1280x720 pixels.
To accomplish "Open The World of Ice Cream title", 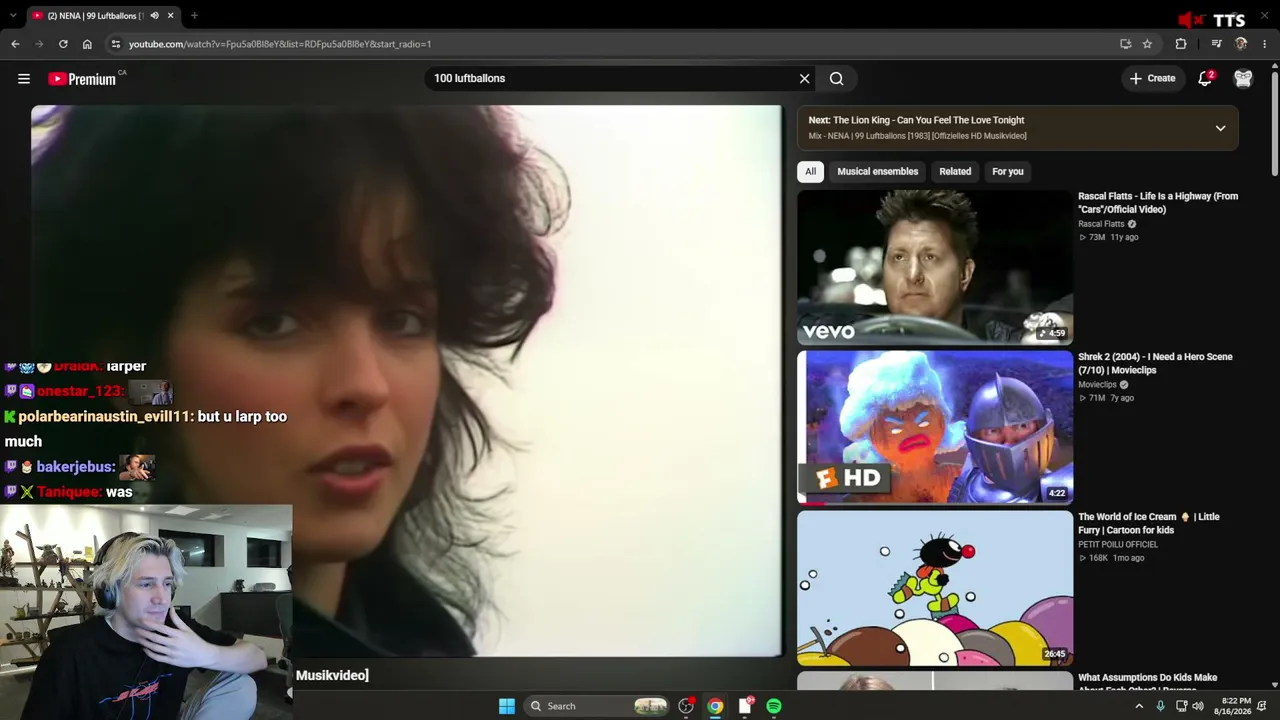I will point(1149,523).
